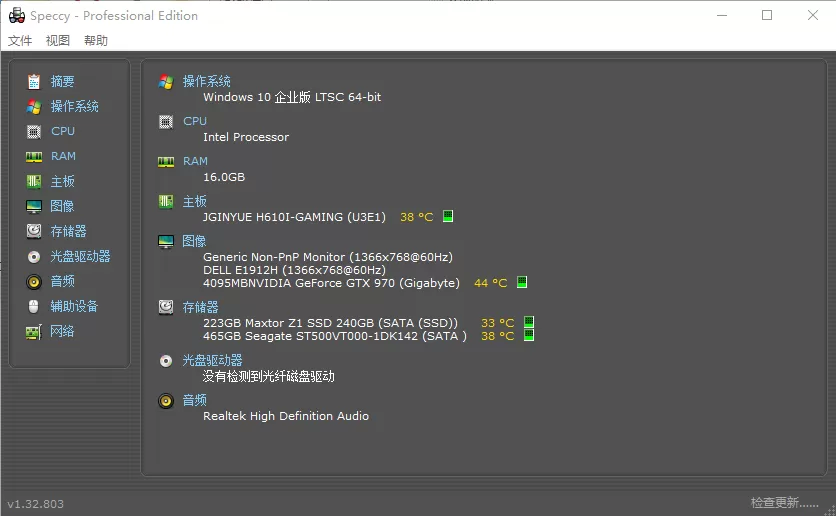
Task: Select 音频 in the sidebar
Action: pyautogui.click(x=62, y=281)
